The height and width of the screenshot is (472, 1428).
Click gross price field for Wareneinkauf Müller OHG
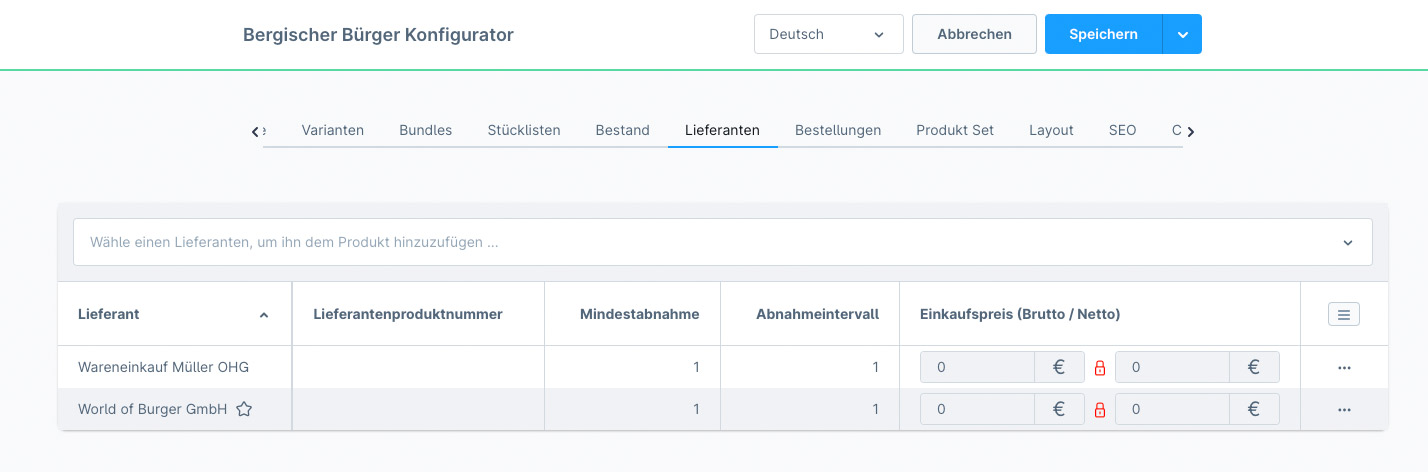pos(977,368)
